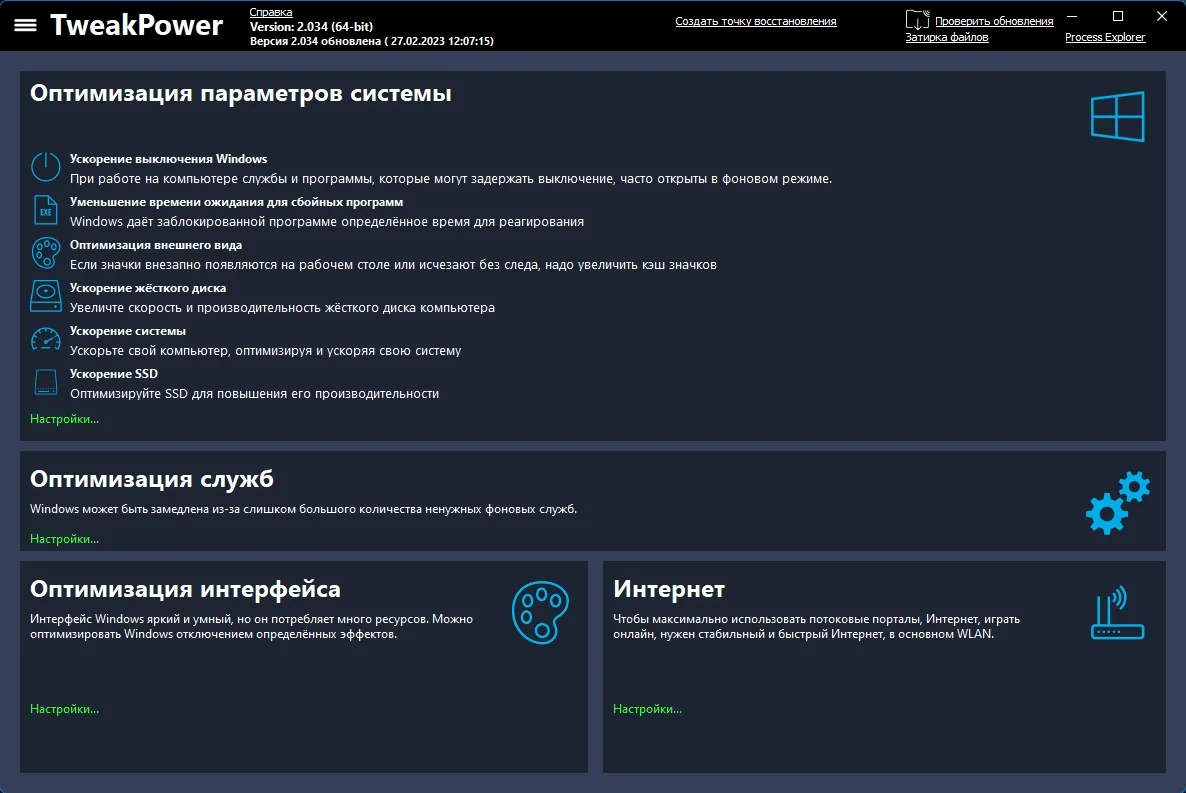The width and height of the screenshot is (1186, 793).
Task: Click the Оптимизация интерфейса heading
Action: (185, 589)
